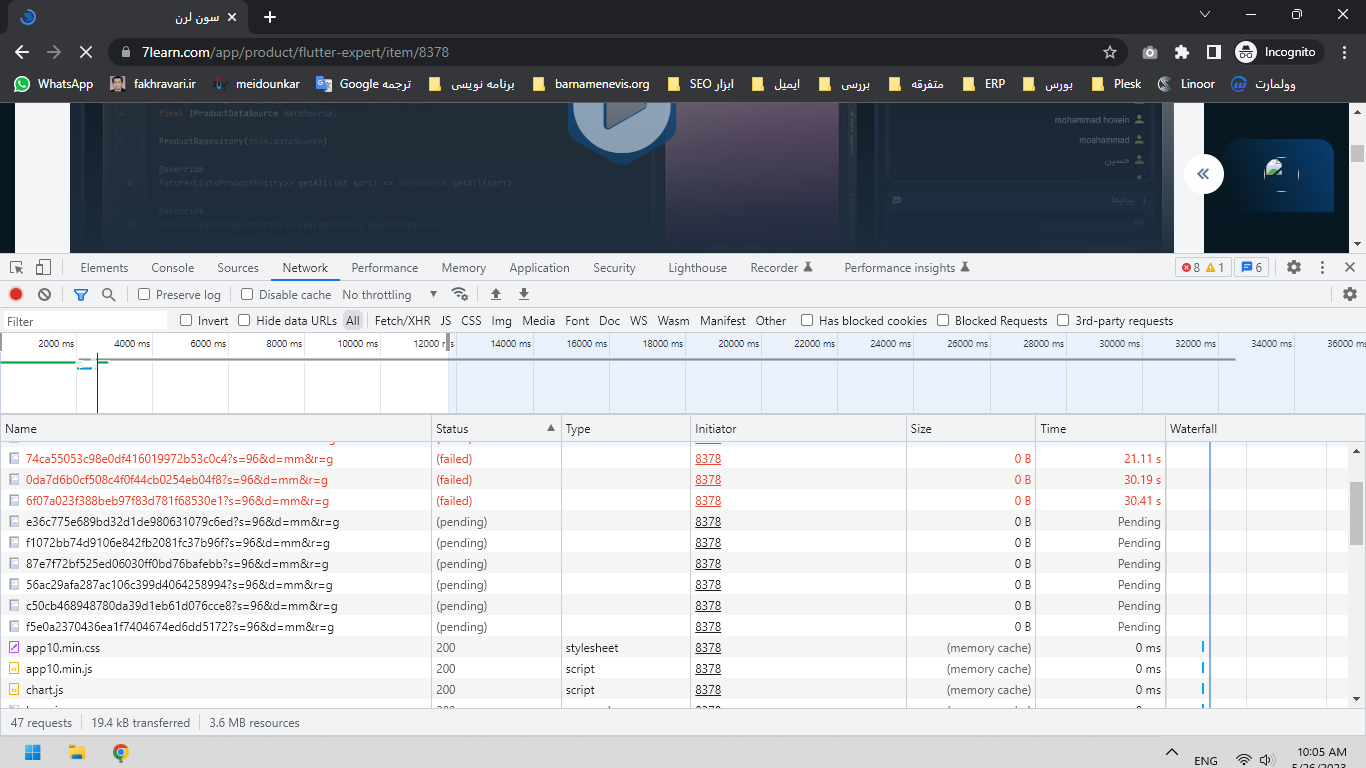Check Blocked Requests checkbox
The height and width of the screenshot is (768, 1366).
[x=943, y=320]
